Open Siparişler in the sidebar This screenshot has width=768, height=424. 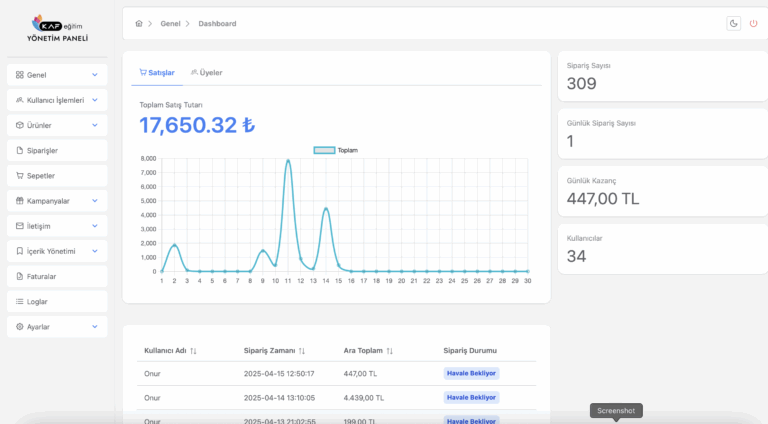pos(57,150)
